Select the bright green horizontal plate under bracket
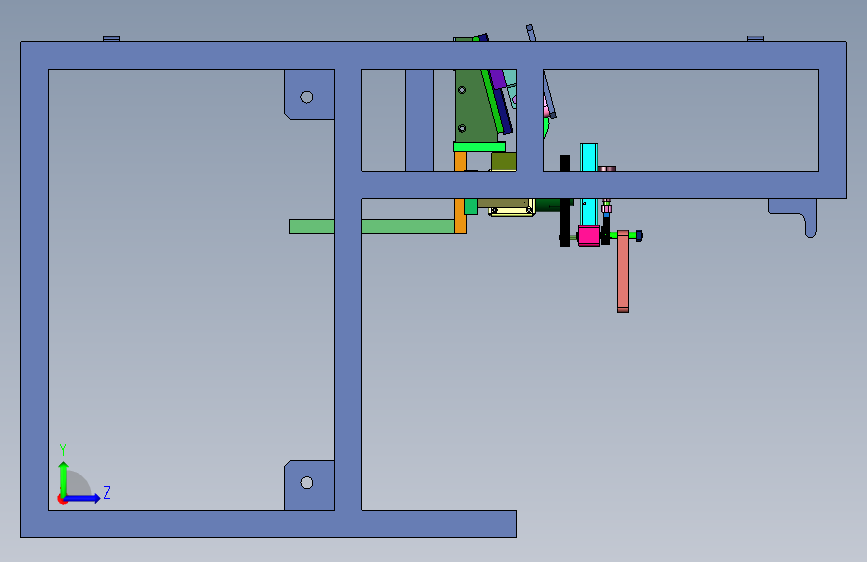 (x=479, y=147)
